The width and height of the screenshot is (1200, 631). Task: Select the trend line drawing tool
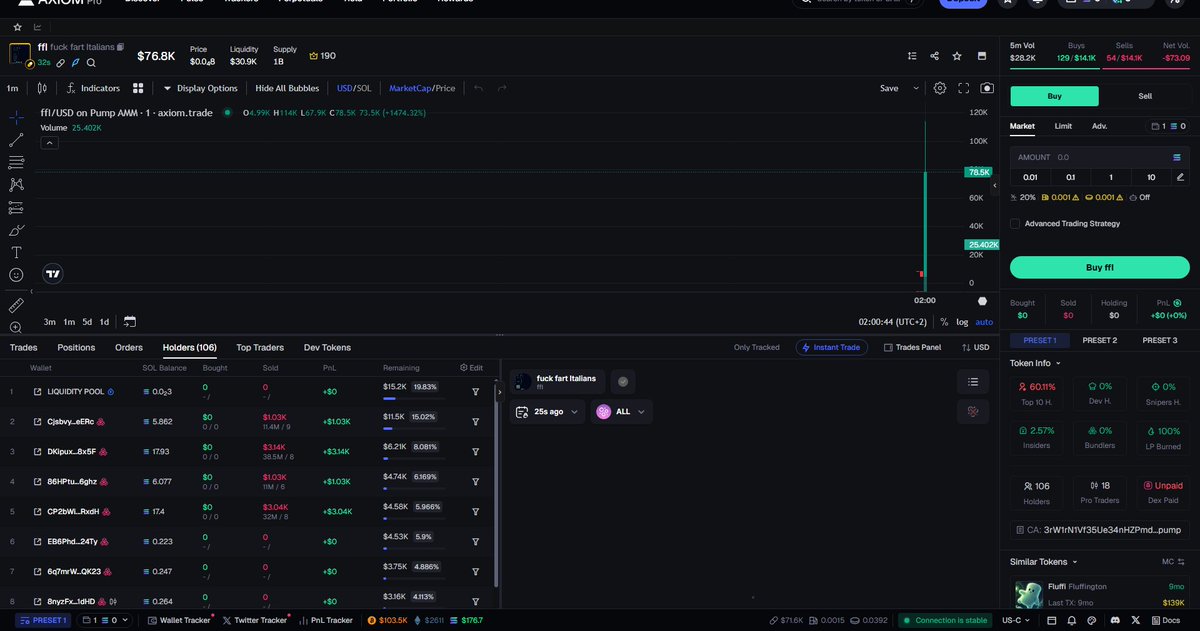click(16, 140)
